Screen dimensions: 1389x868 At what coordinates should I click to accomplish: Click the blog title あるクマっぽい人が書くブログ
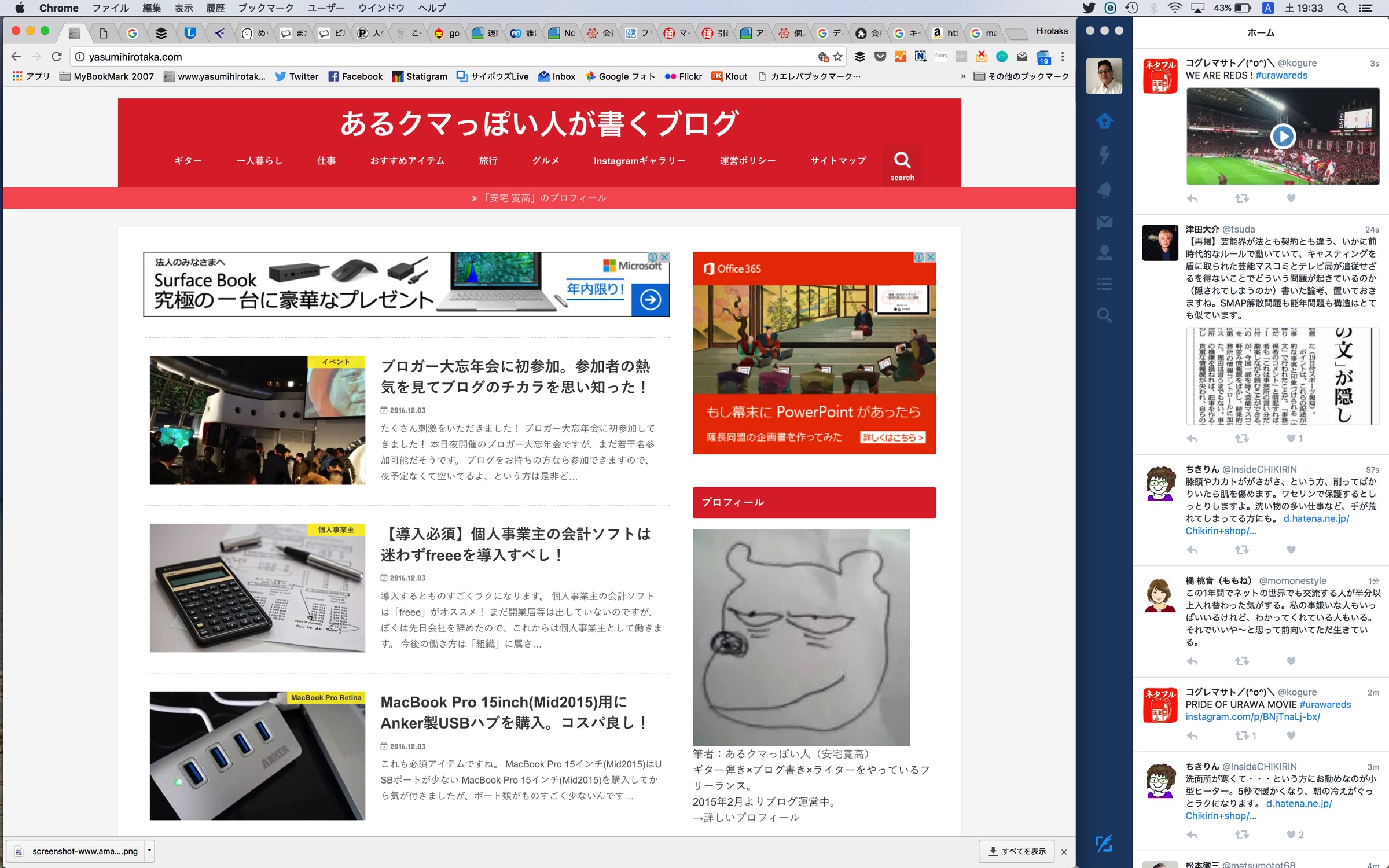(x=539, y=123)
